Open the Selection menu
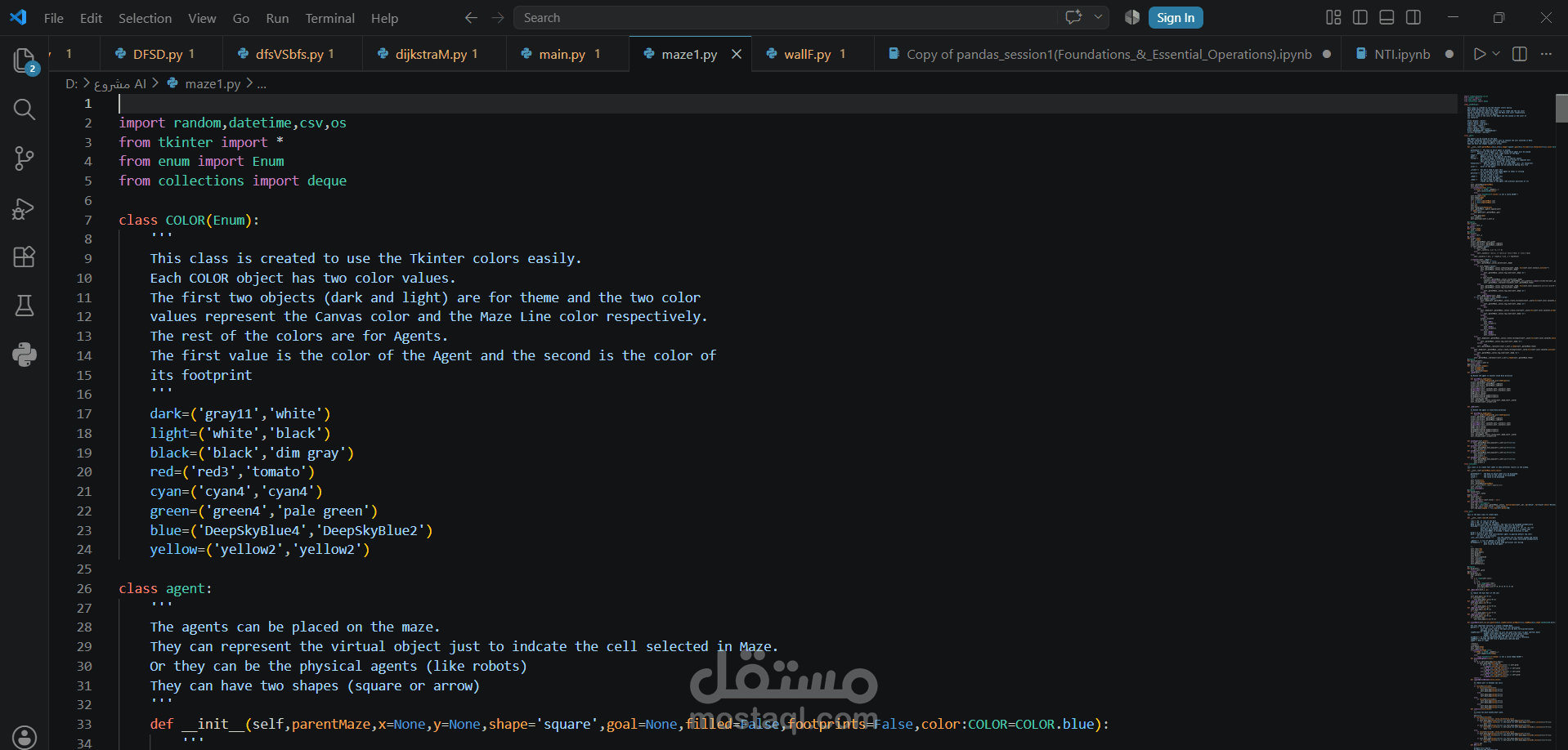This screenshot has width=1568, height=750. [x=145, y=18]
